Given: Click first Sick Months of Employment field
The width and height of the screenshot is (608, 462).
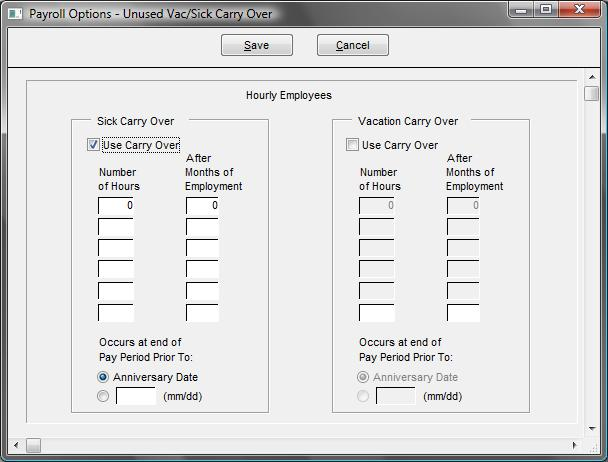Looking at the screenshot, I should (x=202, y=206).
